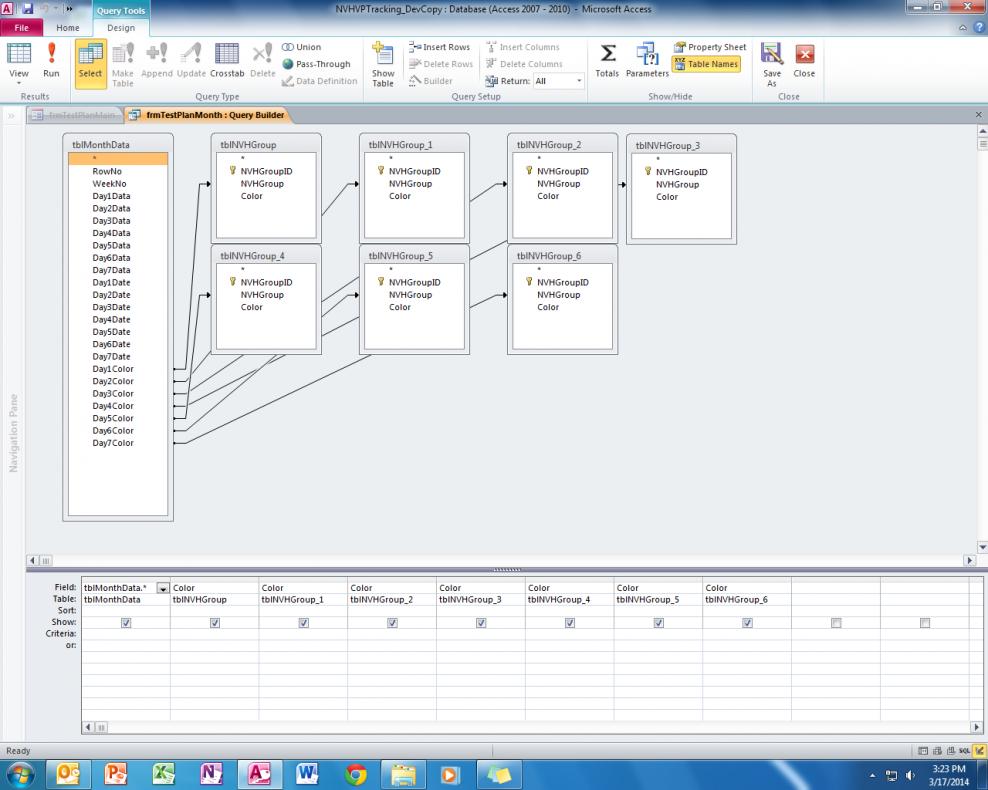Uncheck Show box for the tblNVHGroup_6 column
988x790 pixels.
click(747, 623)
